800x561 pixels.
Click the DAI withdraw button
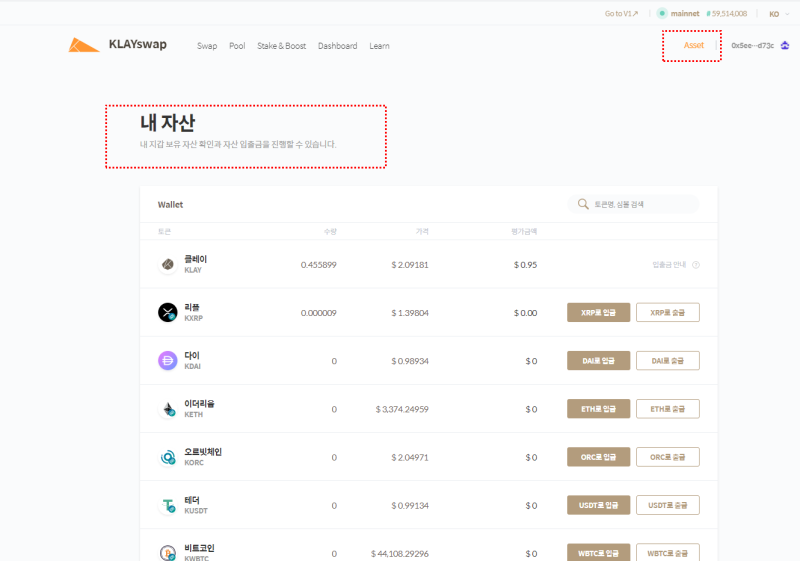tap(668, 361)
